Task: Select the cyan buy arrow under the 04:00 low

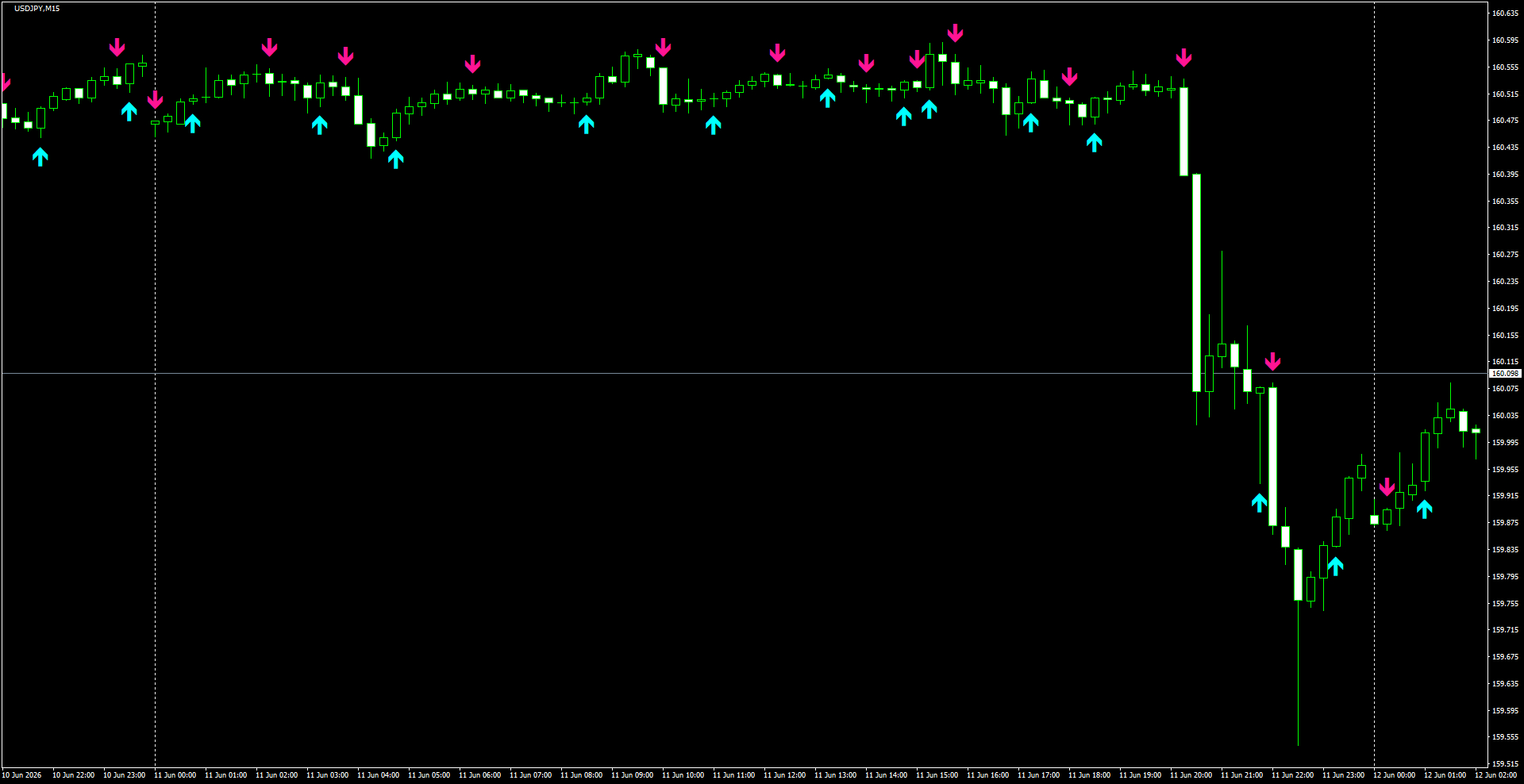Action: (396, 159)
